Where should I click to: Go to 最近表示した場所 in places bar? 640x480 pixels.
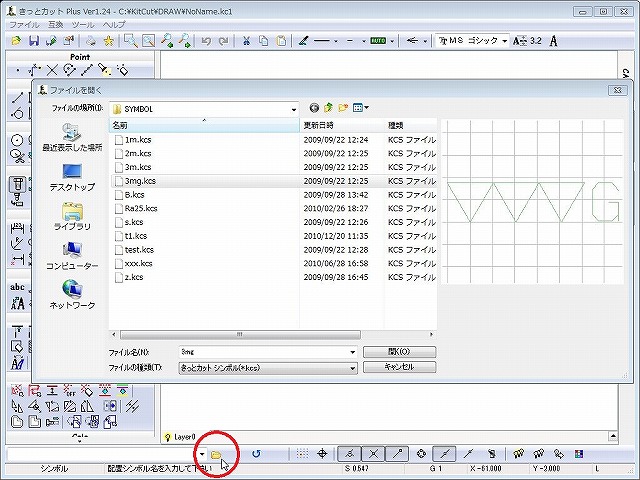click(x=72, y=138)
